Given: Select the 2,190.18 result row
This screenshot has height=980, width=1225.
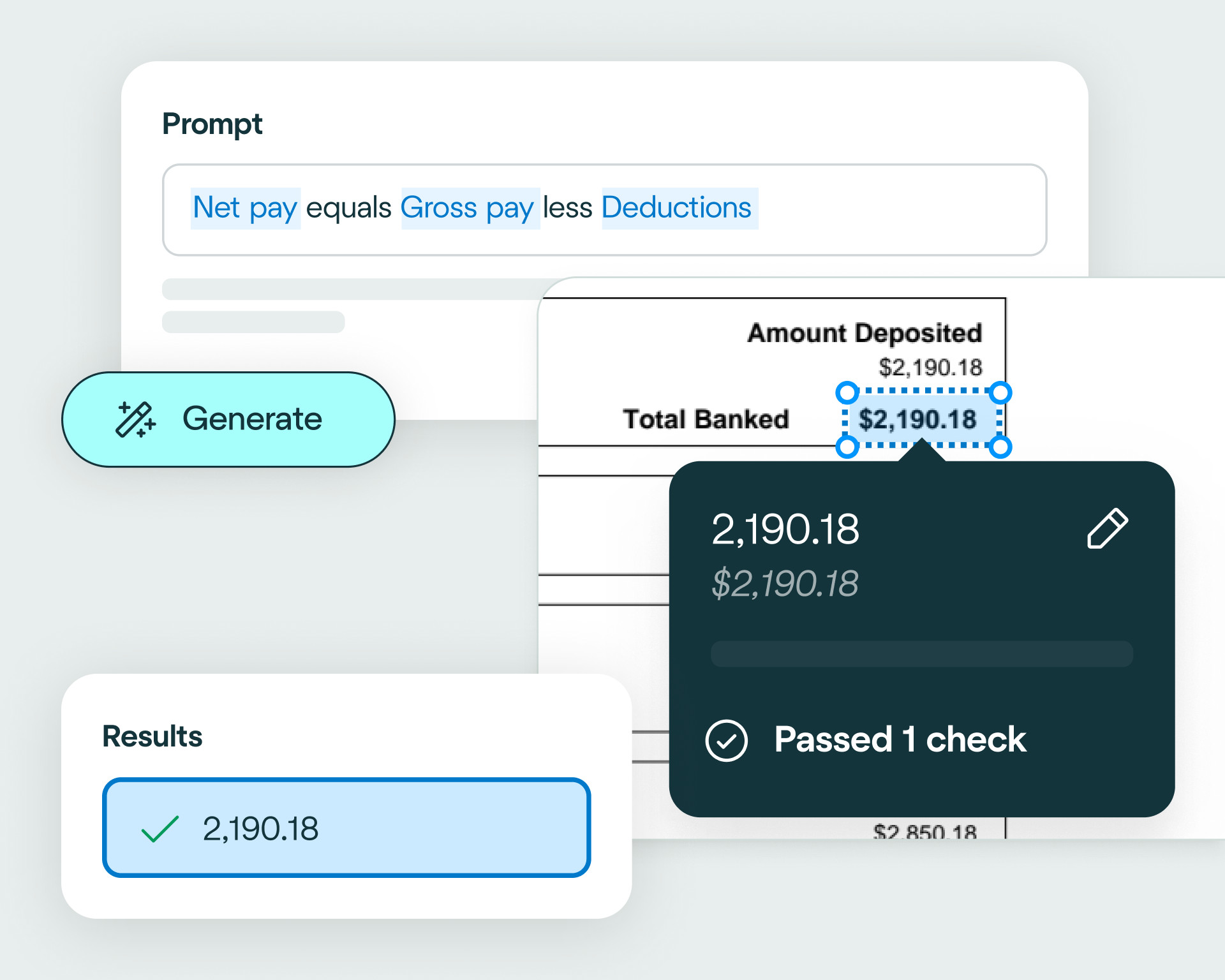Looking at the screenshot, I should [x=346, y=828].
